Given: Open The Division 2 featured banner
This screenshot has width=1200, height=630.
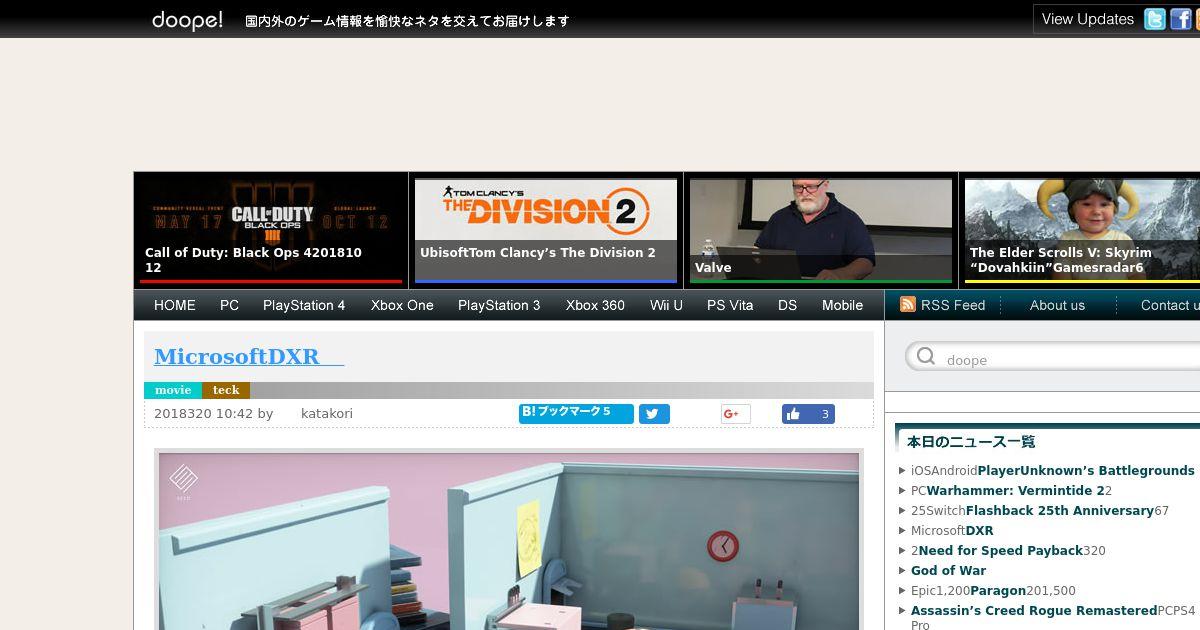Looking at the screenshot, I should (x=546, y=231).
